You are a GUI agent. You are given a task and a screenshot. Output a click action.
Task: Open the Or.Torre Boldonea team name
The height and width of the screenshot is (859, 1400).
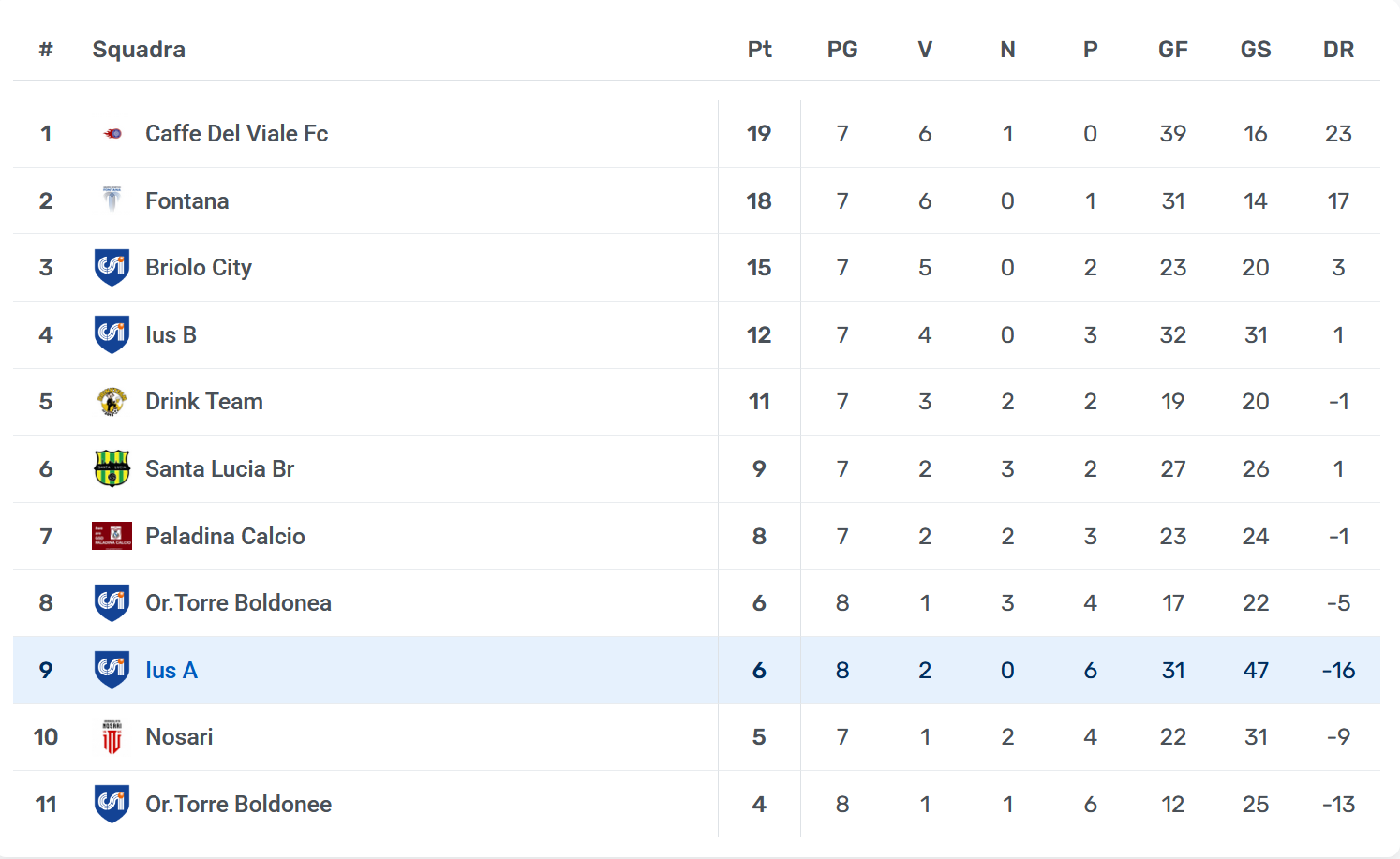(x=238, y=603)
